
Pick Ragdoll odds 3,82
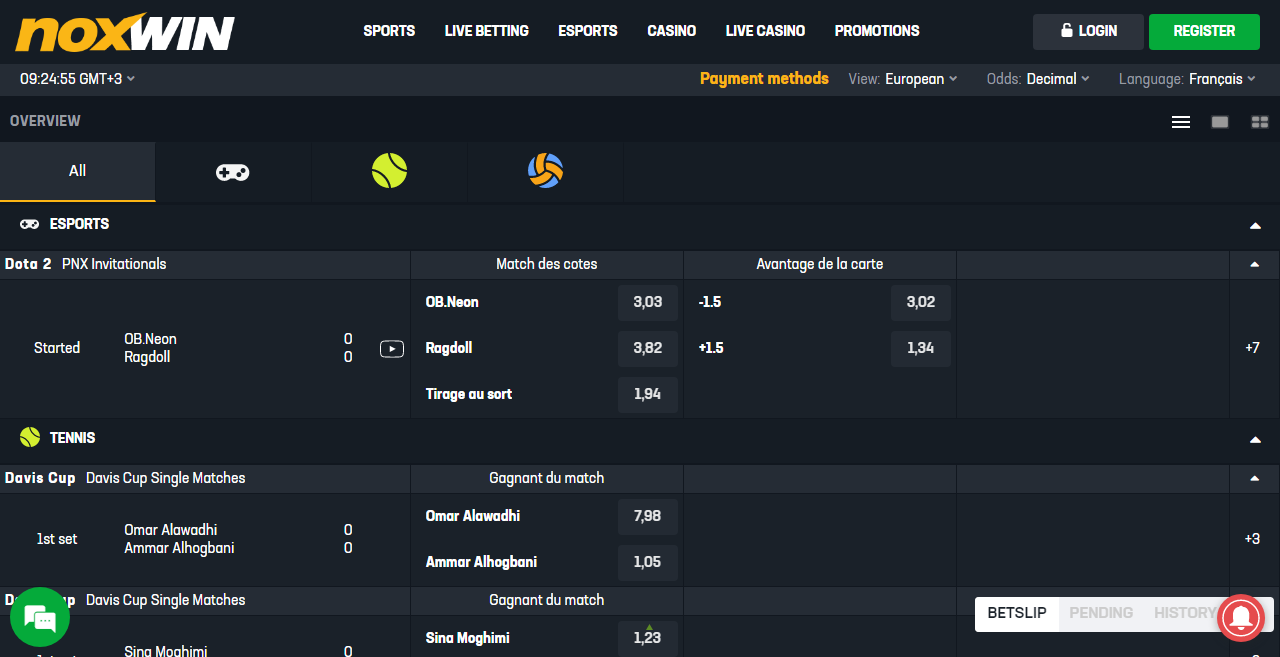click(647, 348)
